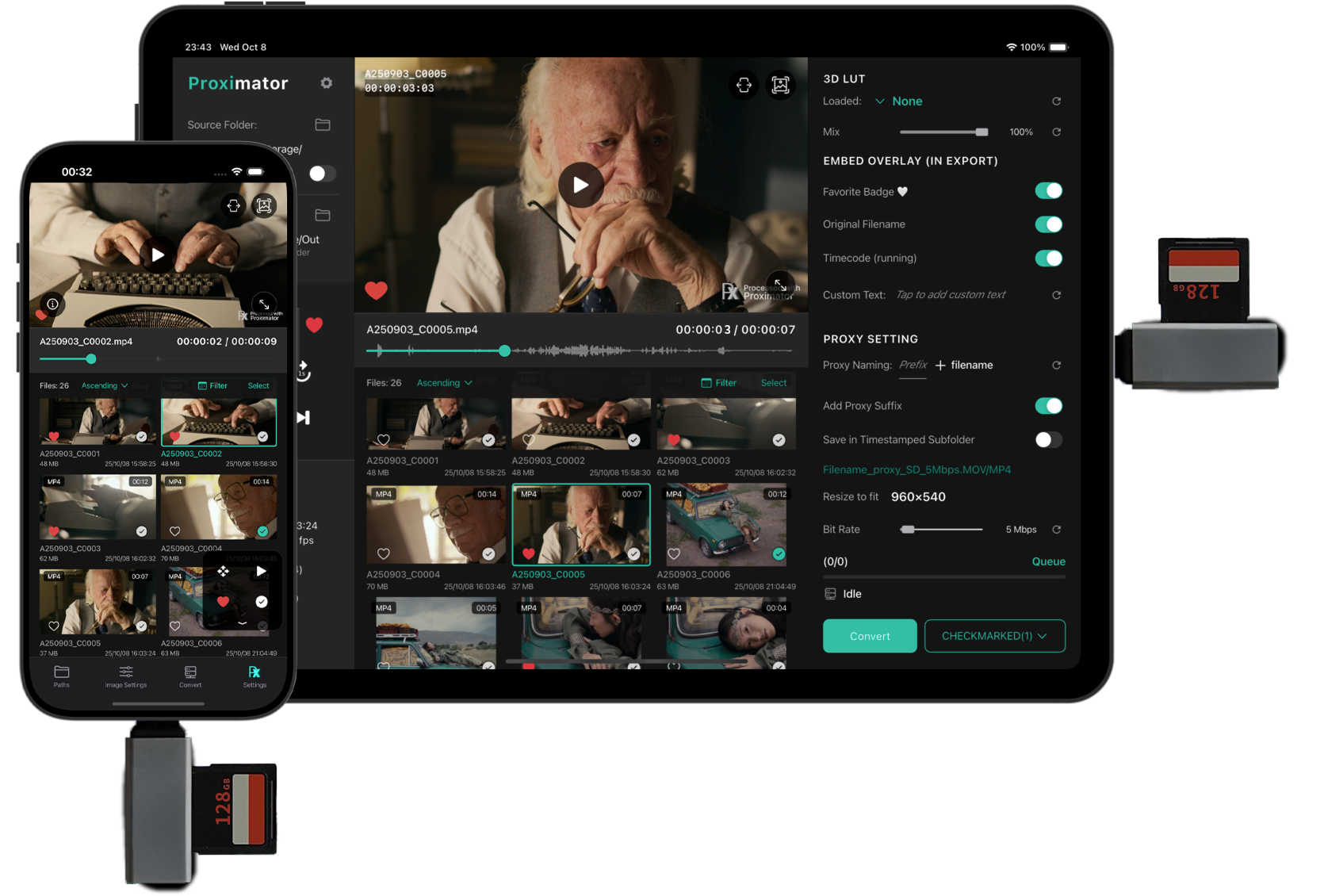The width and height of the screenshot is (1324, 896).
Task: Switch to the Image Settings tab on phone
Action: tap(125, 677)
